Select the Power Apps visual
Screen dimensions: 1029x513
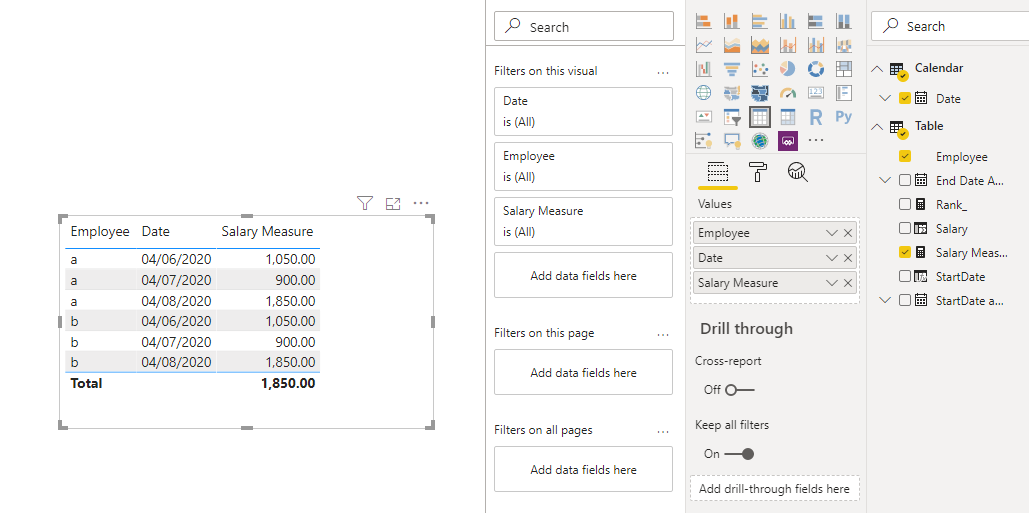click(788, 140)
